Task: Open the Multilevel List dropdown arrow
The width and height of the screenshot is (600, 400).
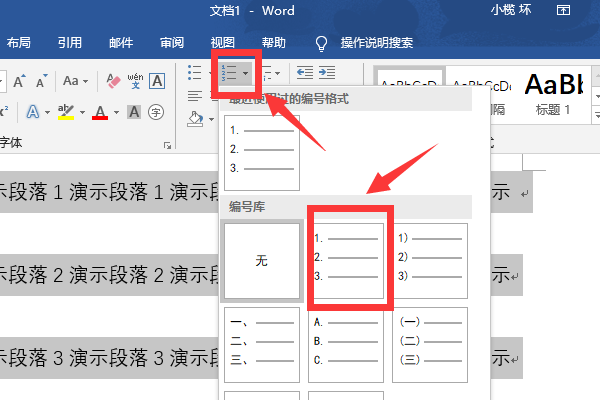Action: (x=277, y=73)
